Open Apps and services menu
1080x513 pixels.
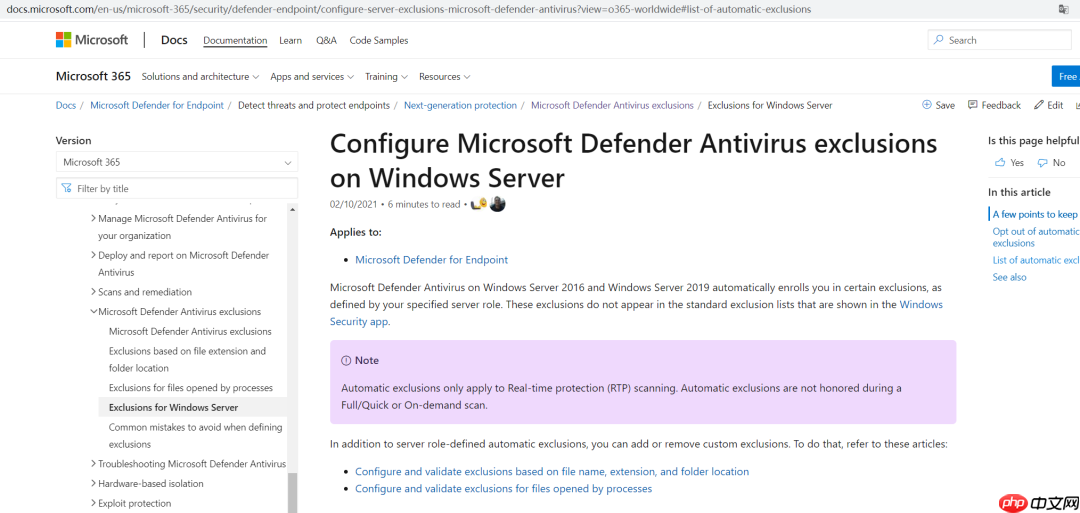tap(312, 76)
